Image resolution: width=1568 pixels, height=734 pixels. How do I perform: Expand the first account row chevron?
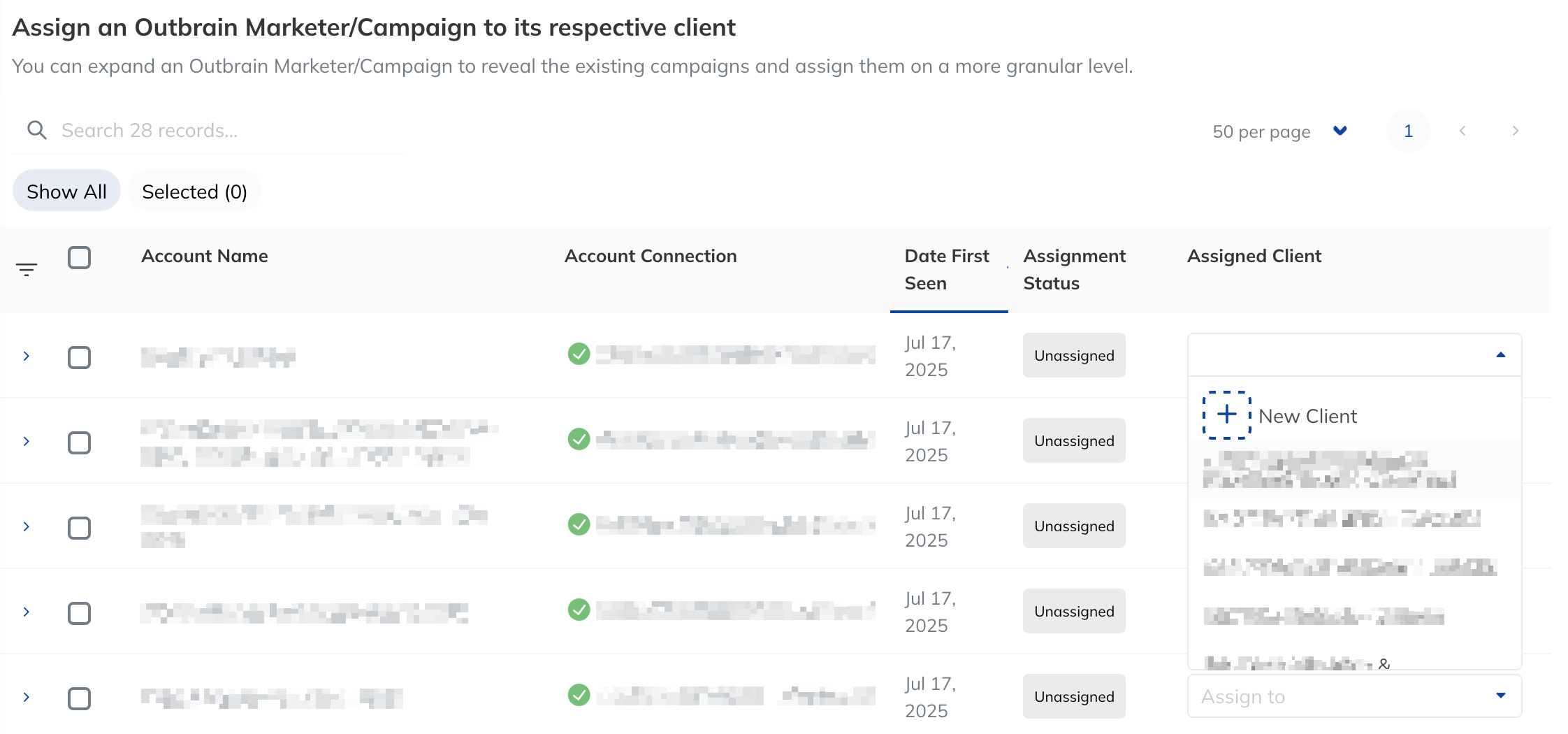[27, 356]
